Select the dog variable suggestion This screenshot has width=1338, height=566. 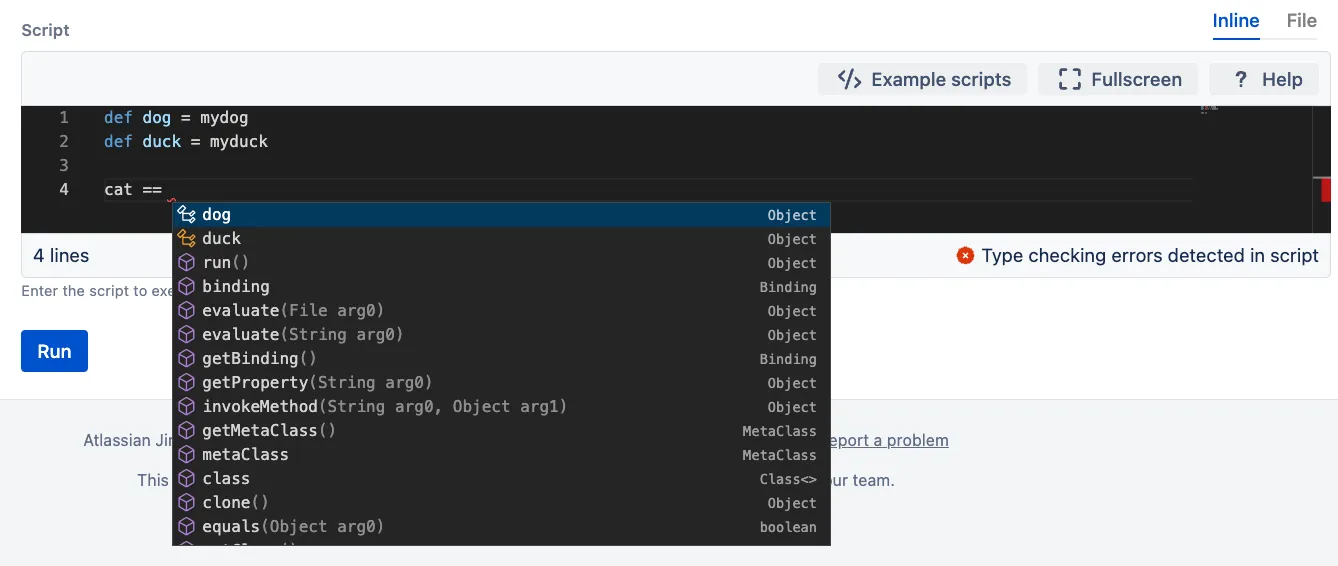[x=501, y=215]
